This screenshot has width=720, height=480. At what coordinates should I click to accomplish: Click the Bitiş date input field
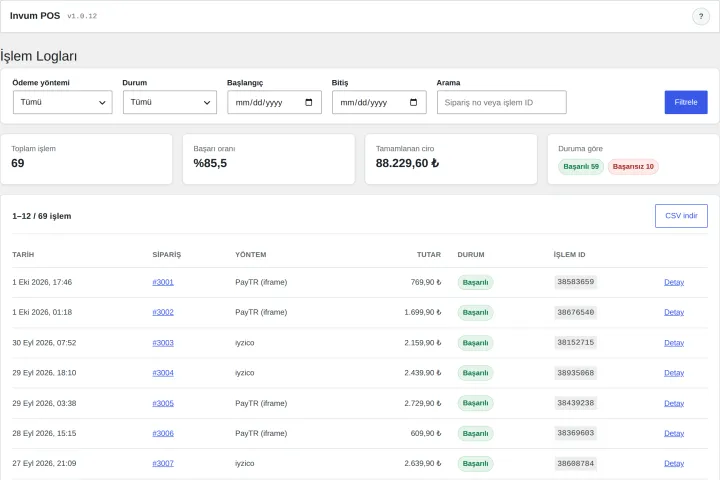(379, 102)
